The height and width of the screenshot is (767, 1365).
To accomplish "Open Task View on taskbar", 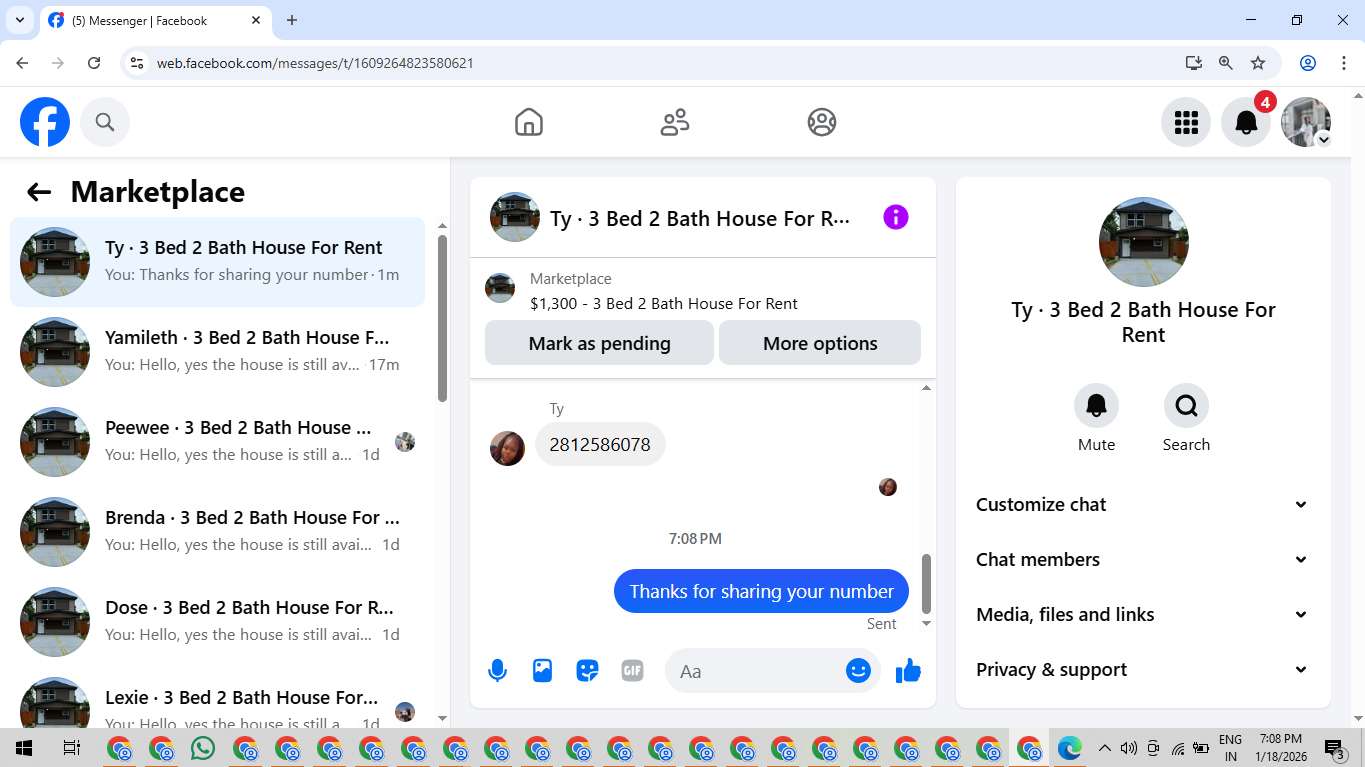I will tap(71, 748).
